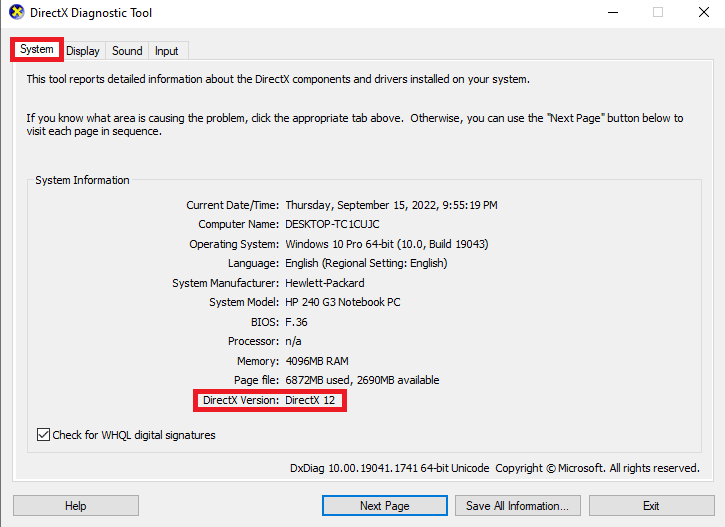This screenshot has height=527, width=725.
Task: Switch to the System tab
Action: tap(37, 49)
